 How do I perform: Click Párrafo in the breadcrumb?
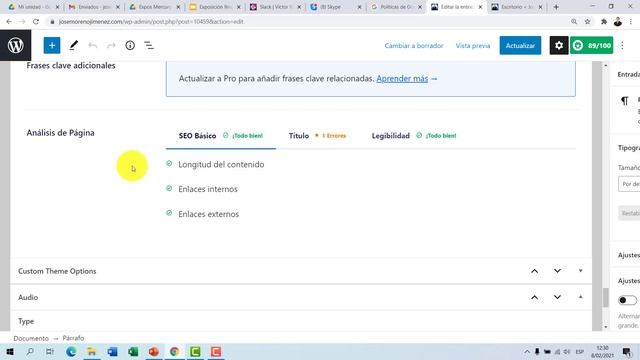73,338
